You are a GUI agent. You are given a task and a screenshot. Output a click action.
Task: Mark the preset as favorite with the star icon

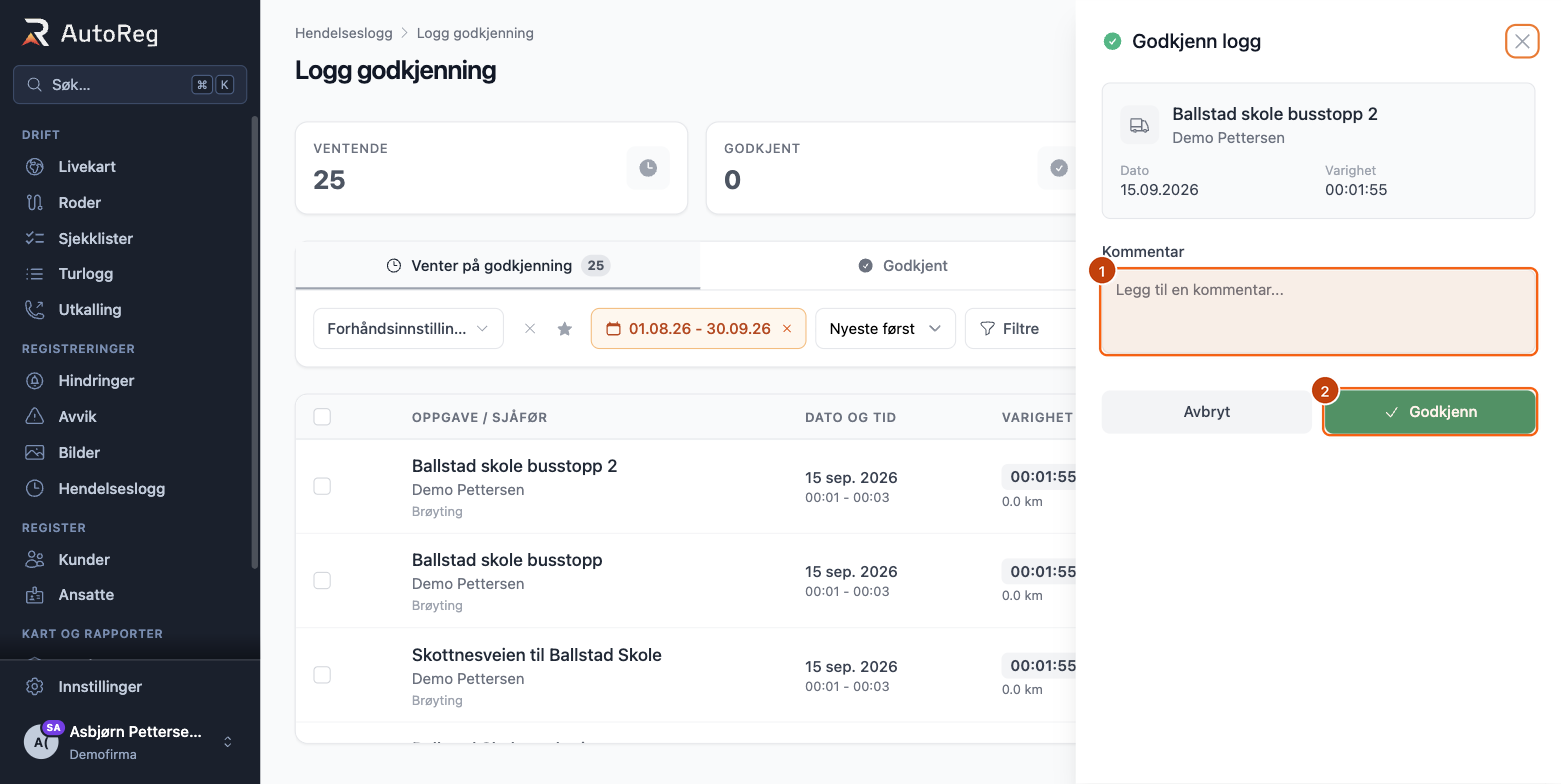click(x=565, y=328)
